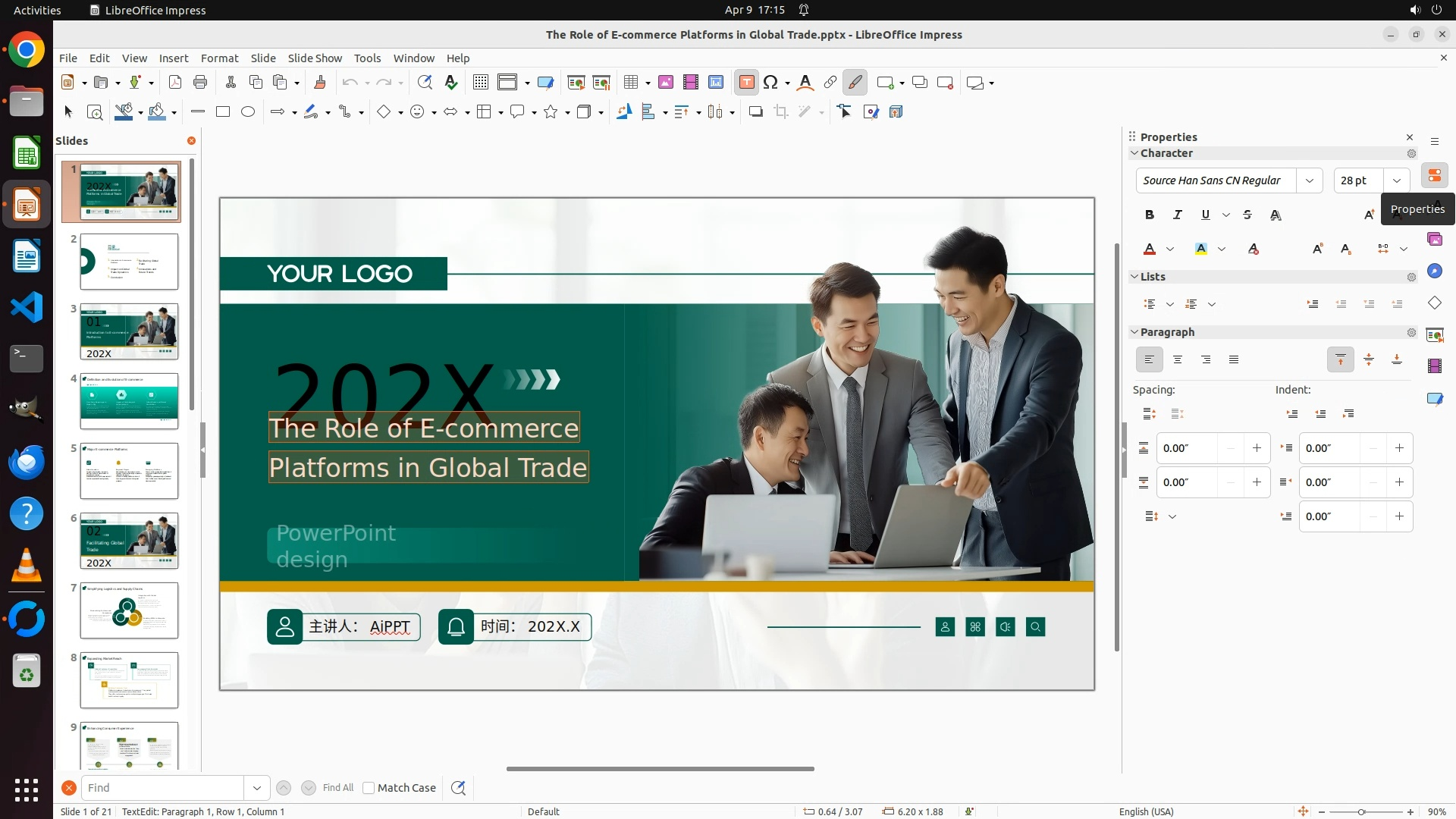The width and height of the screenshot is (1456, 819).
Task: Click the Print icon in toolbar
Action: pyautogui.click(x=200, y=83)
